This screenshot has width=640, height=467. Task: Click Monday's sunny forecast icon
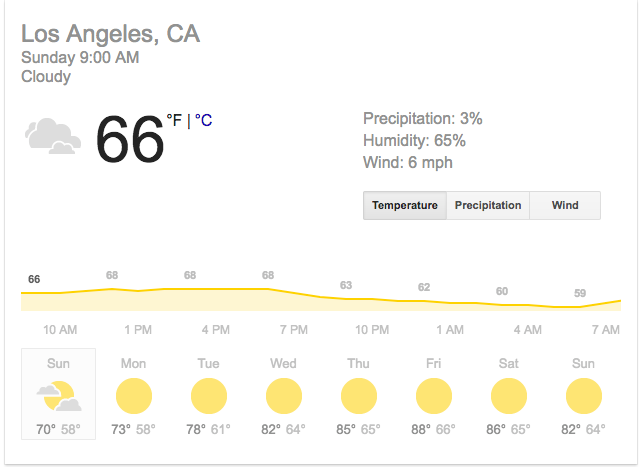coord(134,397)
